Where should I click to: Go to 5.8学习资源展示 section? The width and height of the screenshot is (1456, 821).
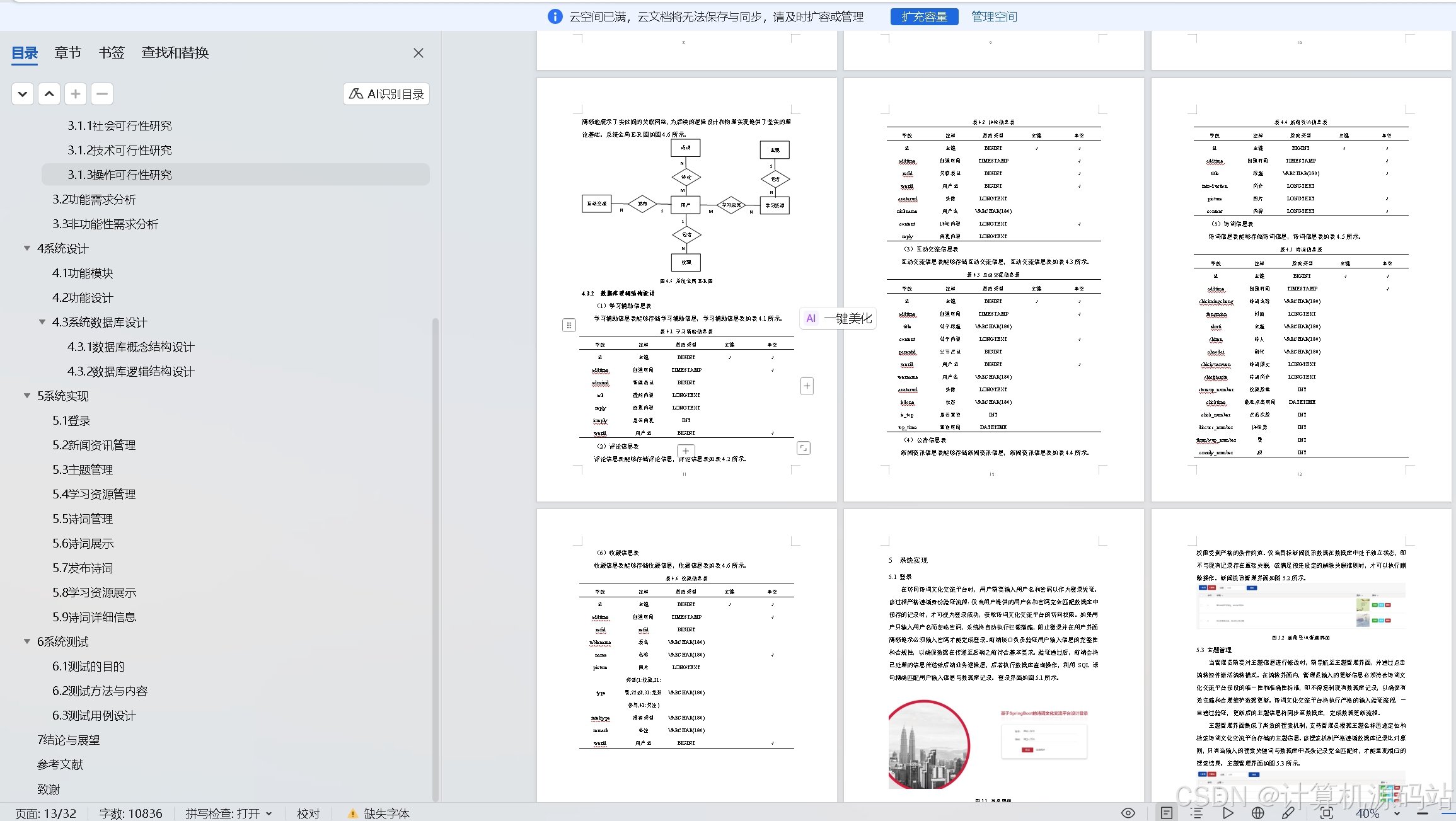pos(95,593)
